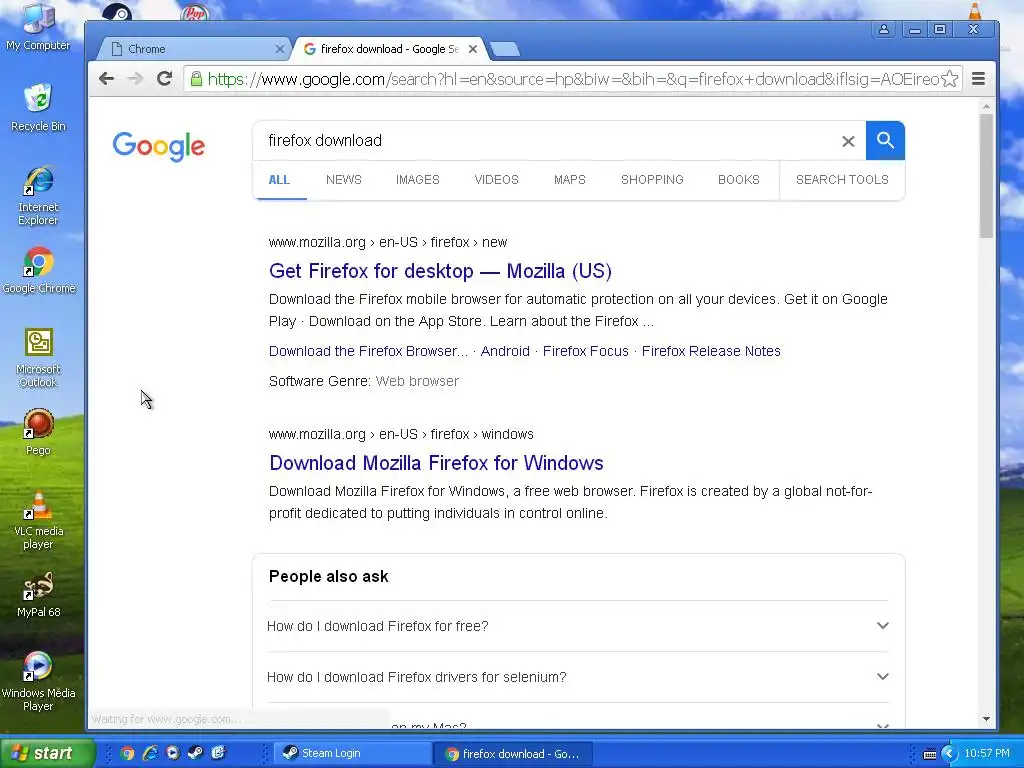Open SEARCH TOOLS options
This screenshot has height=768, width=1024.
pos(842,180)
